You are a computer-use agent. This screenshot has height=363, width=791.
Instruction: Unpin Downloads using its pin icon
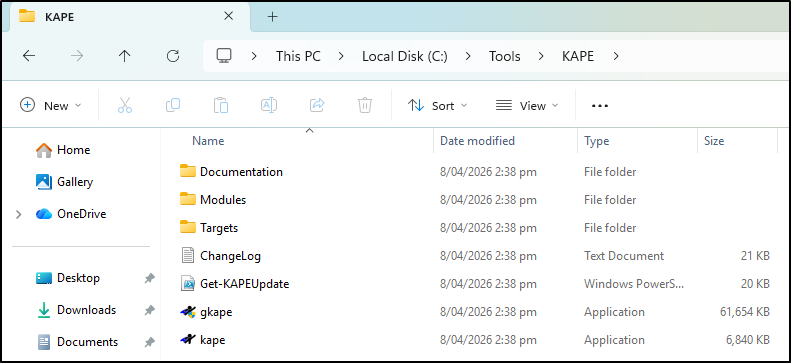tap(149, 310)
